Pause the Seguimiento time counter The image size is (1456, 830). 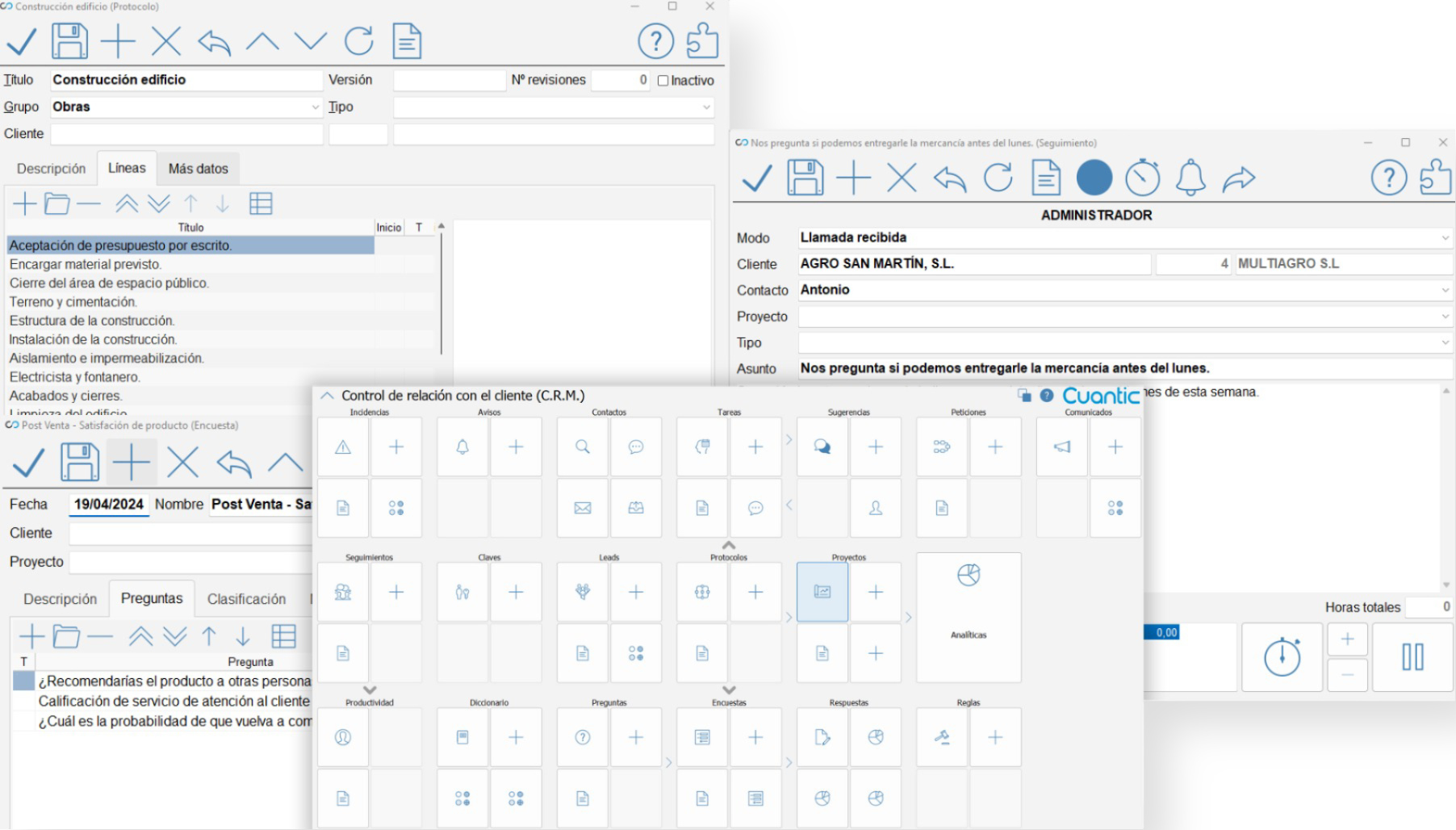1412,657
